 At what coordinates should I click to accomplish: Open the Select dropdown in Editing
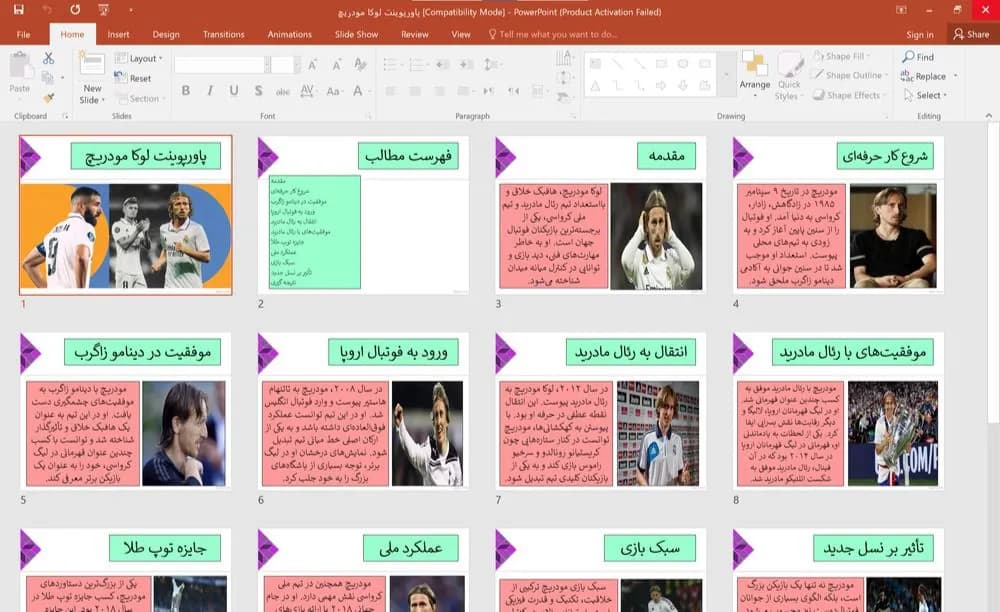point(925,95)
